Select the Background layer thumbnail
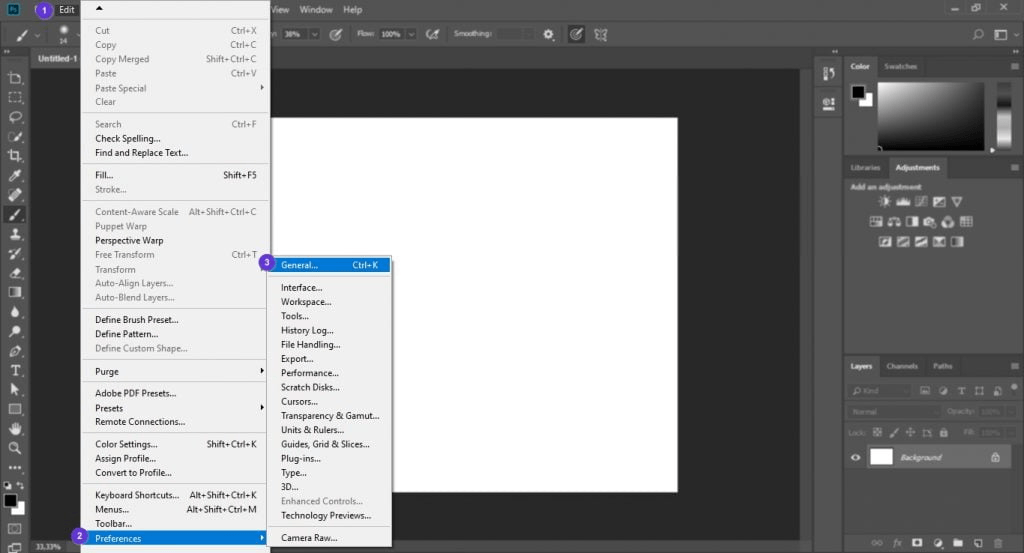The width and height of the screenshot is (1024, 553). click(881, 457)
